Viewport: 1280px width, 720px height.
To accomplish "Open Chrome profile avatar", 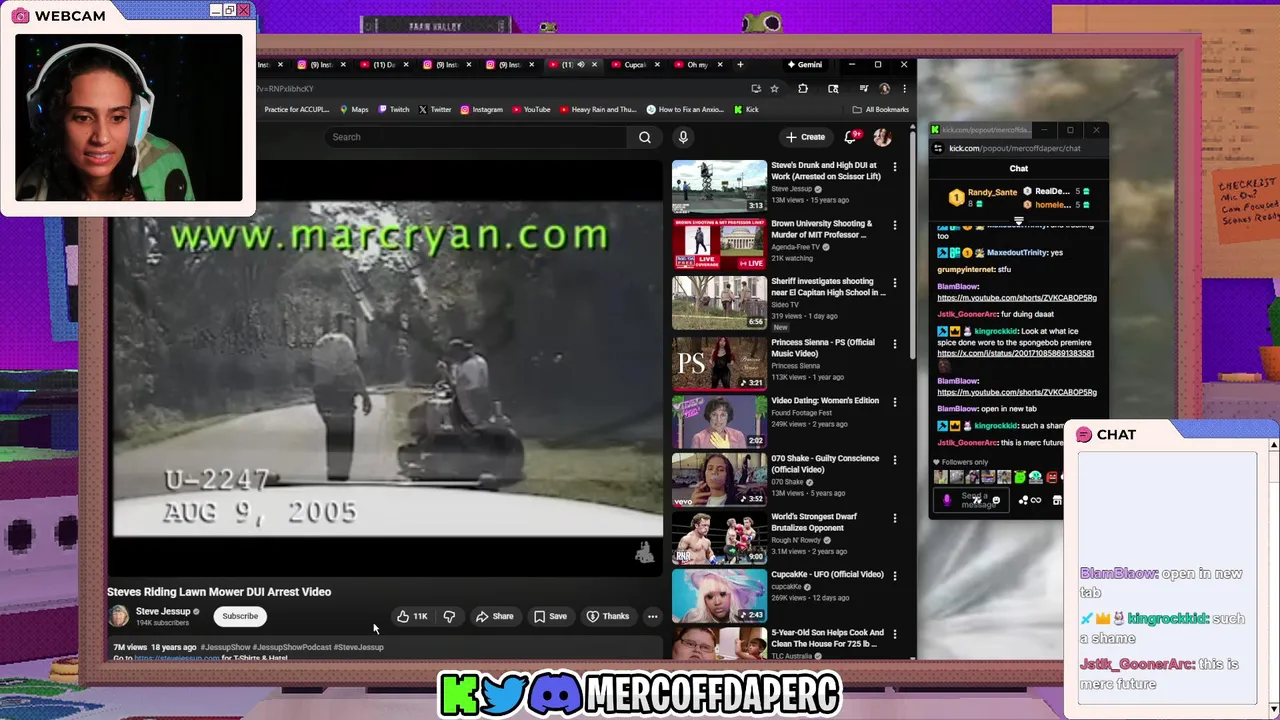I will click(884, 88).
